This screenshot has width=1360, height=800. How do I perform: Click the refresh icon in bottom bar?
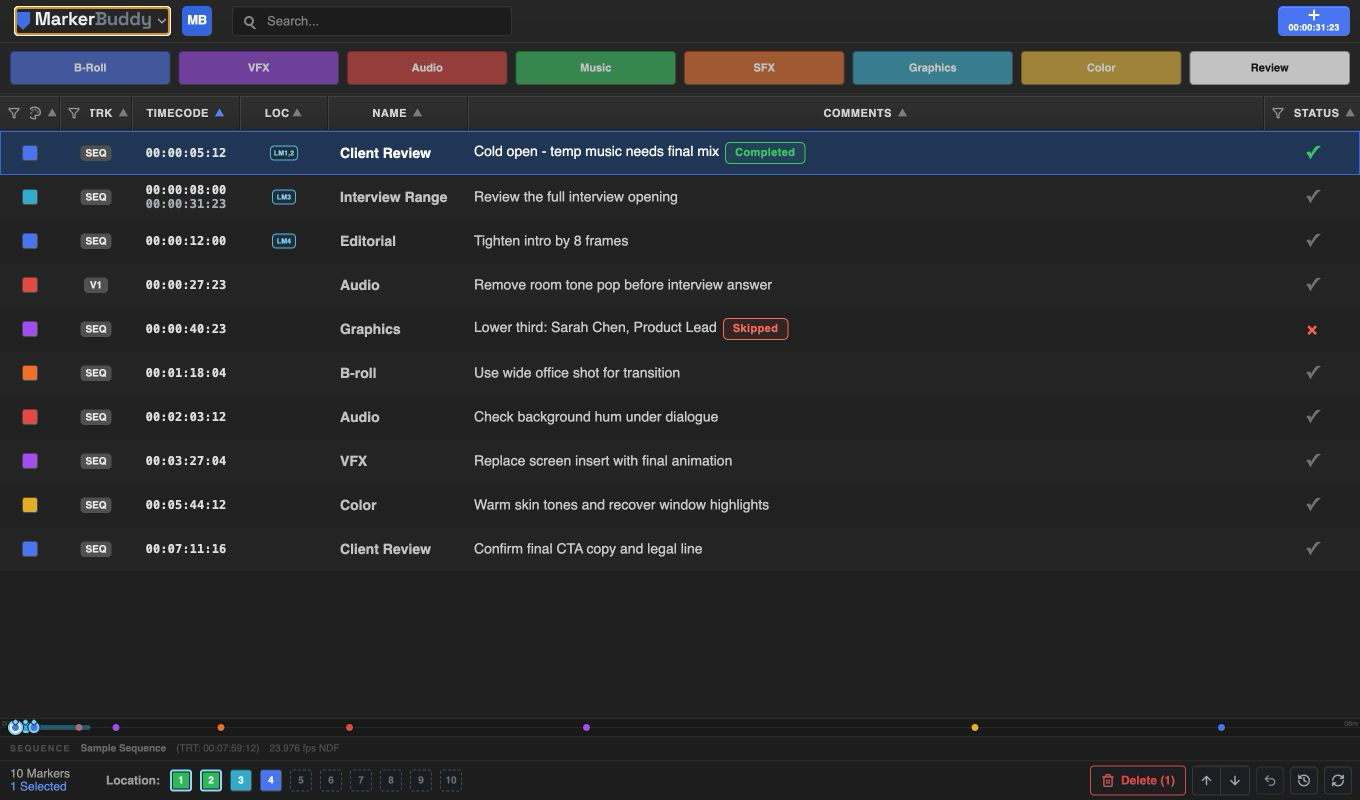[1338, 780]
